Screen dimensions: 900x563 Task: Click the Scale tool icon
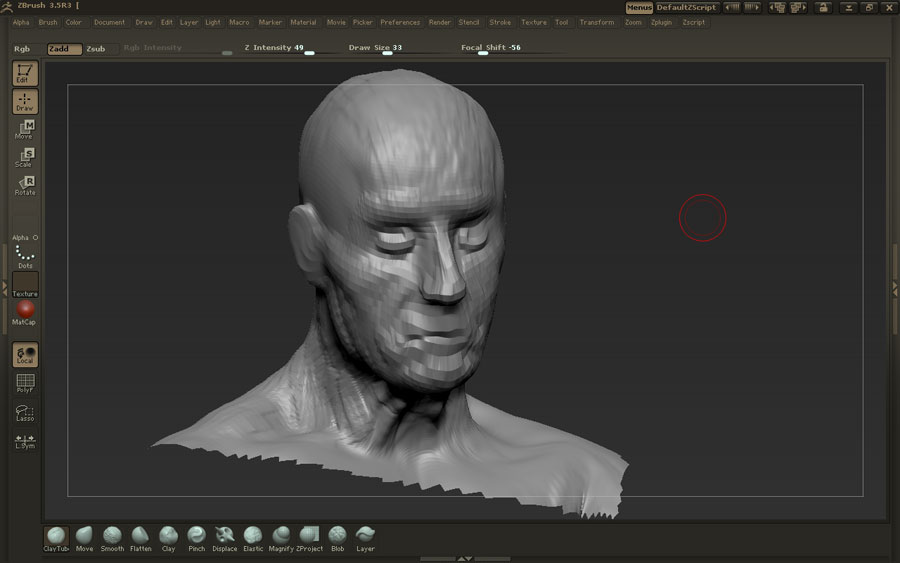(x=25, y=157)
